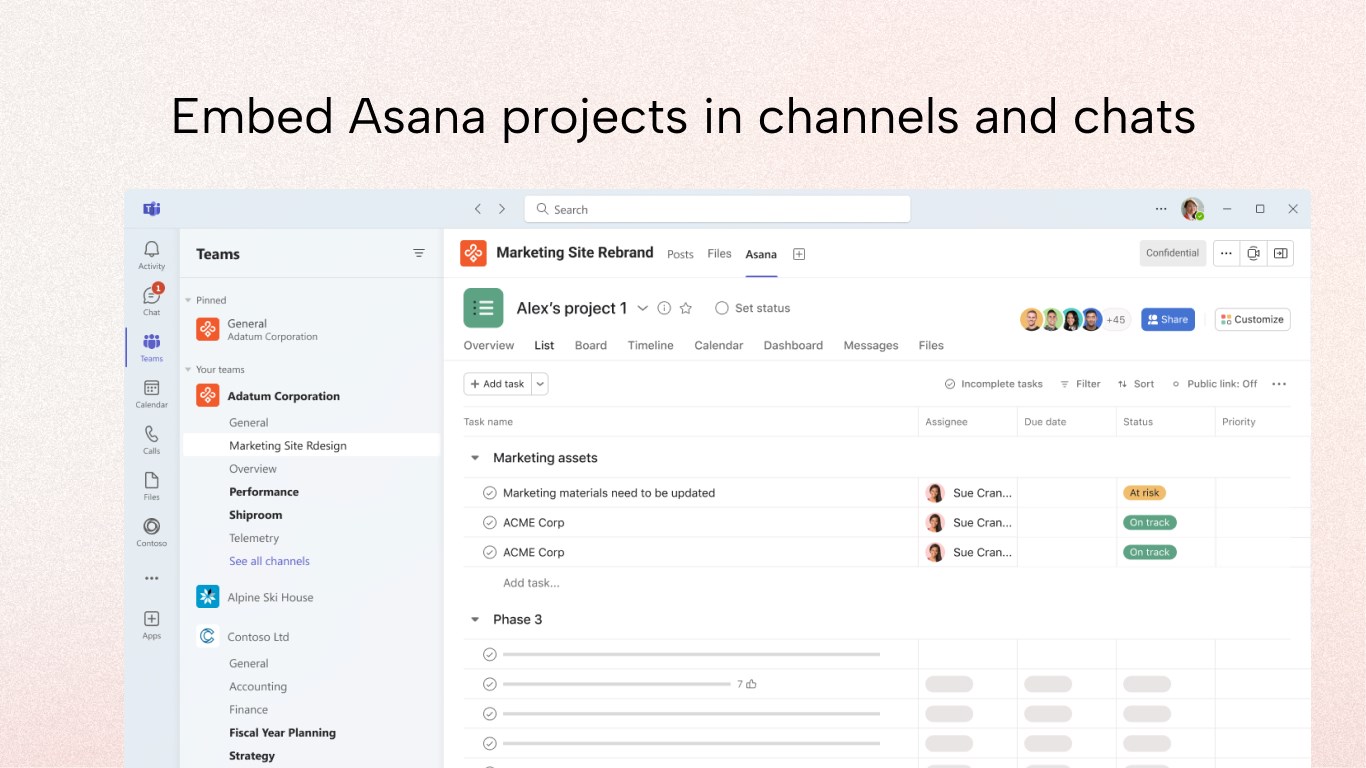Open the Apps store icon
The width and height of the screenshot is (1366, 768).
tap(151, 624)
